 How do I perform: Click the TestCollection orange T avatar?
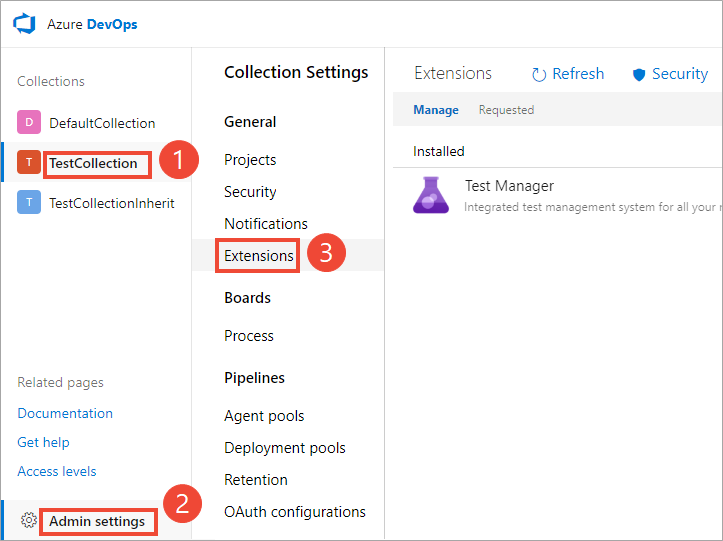(29, 162)
